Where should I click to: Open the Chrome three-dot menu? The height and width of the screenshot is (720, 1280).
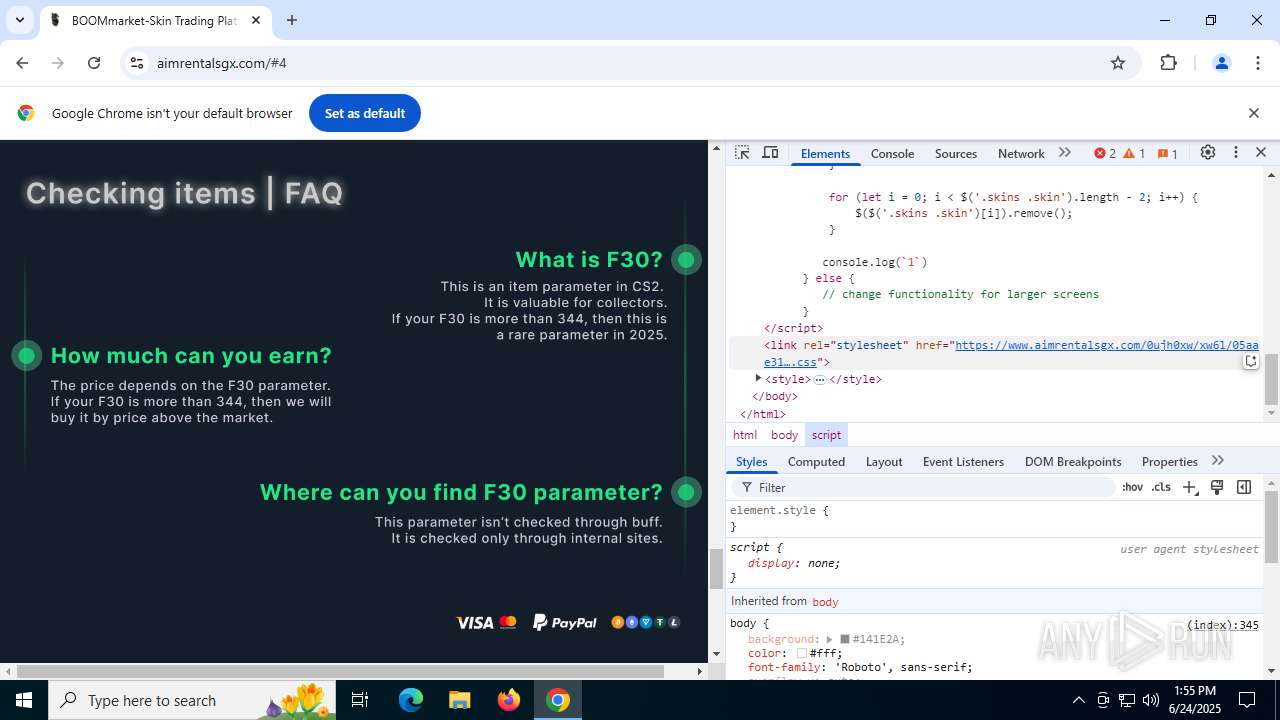pyautogui.click(x=1258, y=63)
